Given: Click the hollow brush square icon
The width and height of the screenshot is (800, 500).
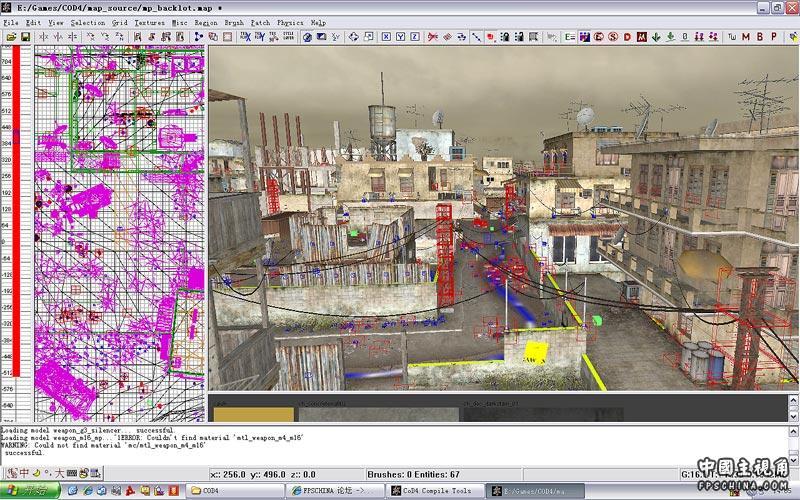Looking at the screenshot, I should click(227, 37).
